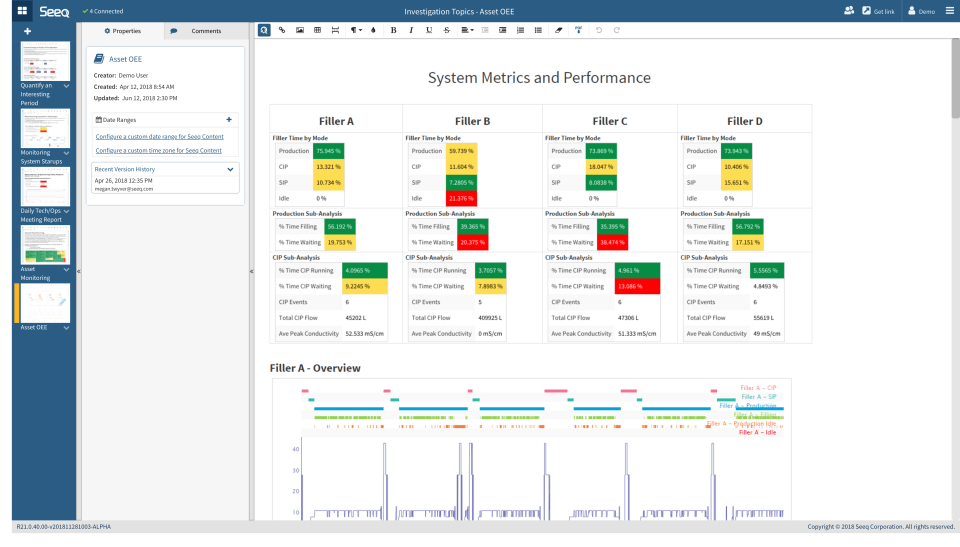Click the Filler A - Overview heading
The width and height of the screenshot is (960, 547).
click(x=315, y=368)
